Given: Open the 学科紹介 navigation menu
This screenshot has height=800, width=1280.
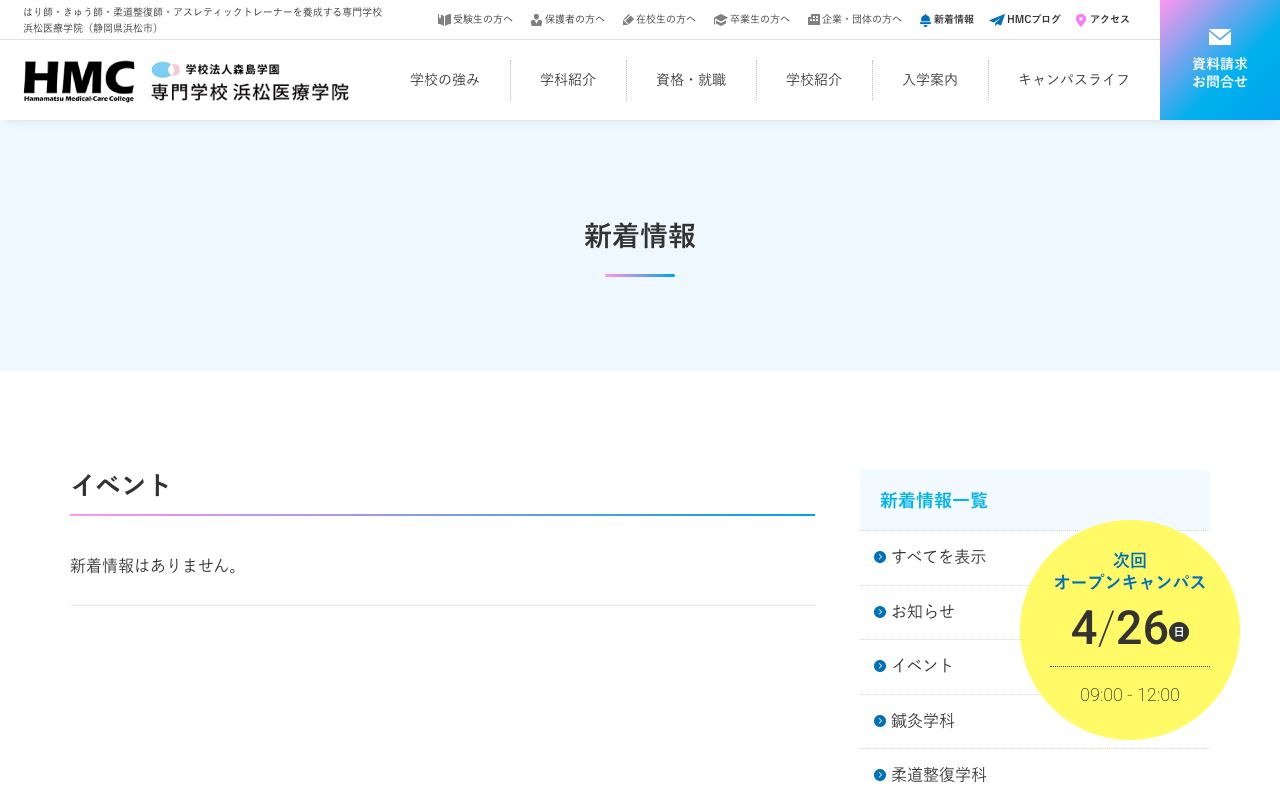Looking at the screenshot, I should [568, 79].
